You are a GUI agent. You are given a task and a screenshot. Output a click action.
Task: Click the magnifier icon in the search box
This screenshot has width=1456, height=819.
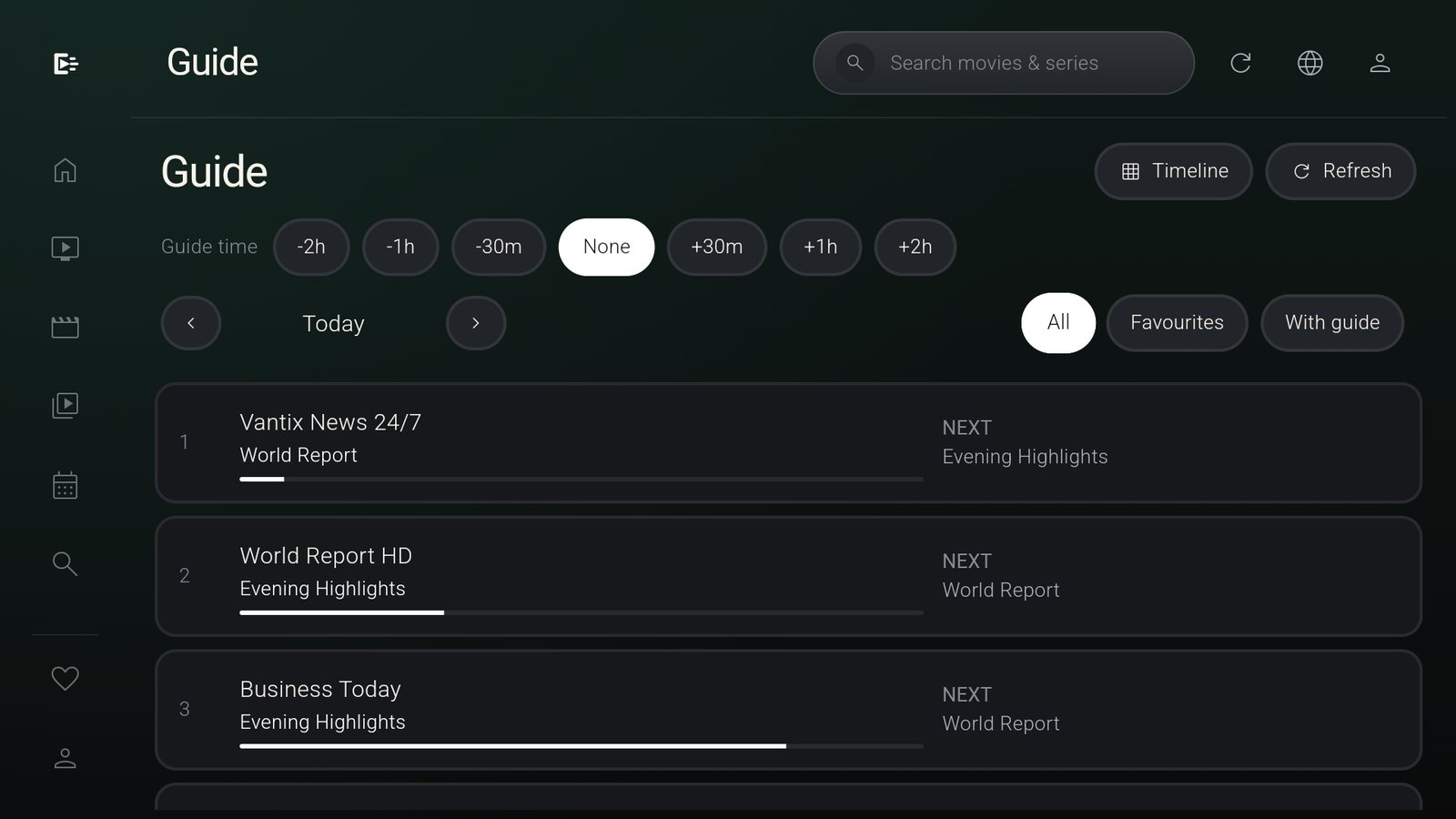pyautogui.click(x=854, y=63)
